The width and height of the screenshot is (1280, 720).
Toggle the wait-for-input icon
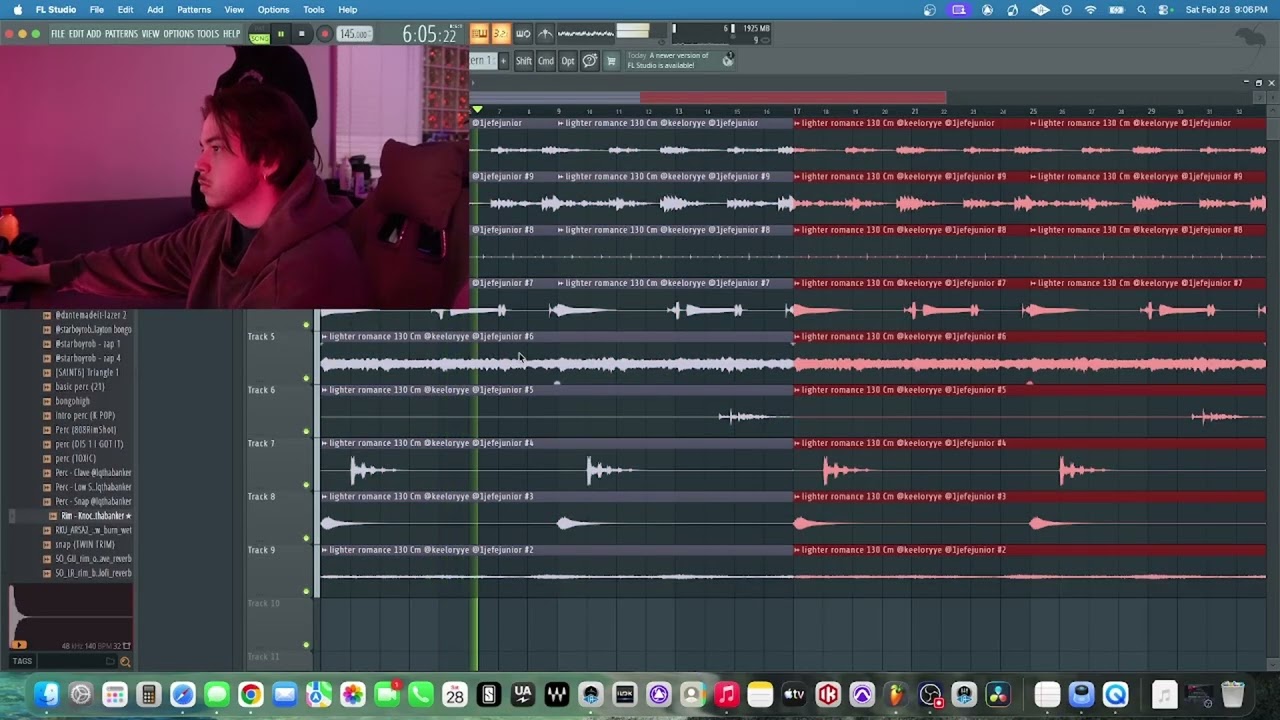point(523,34)
